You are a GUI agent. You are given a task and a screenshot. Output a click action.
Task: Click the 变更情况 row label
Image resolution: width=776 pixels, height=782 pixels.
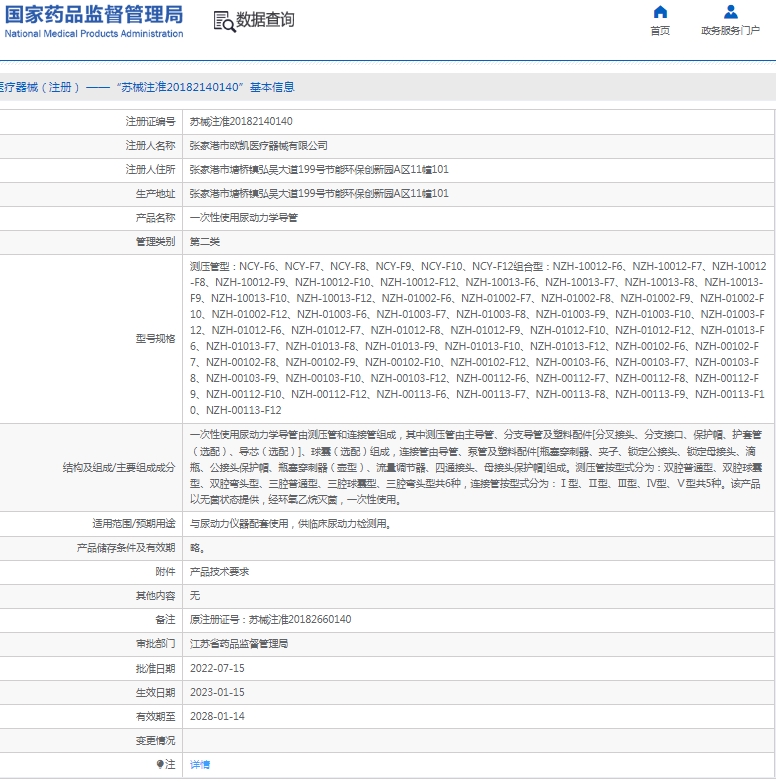(x=155, y=740)
